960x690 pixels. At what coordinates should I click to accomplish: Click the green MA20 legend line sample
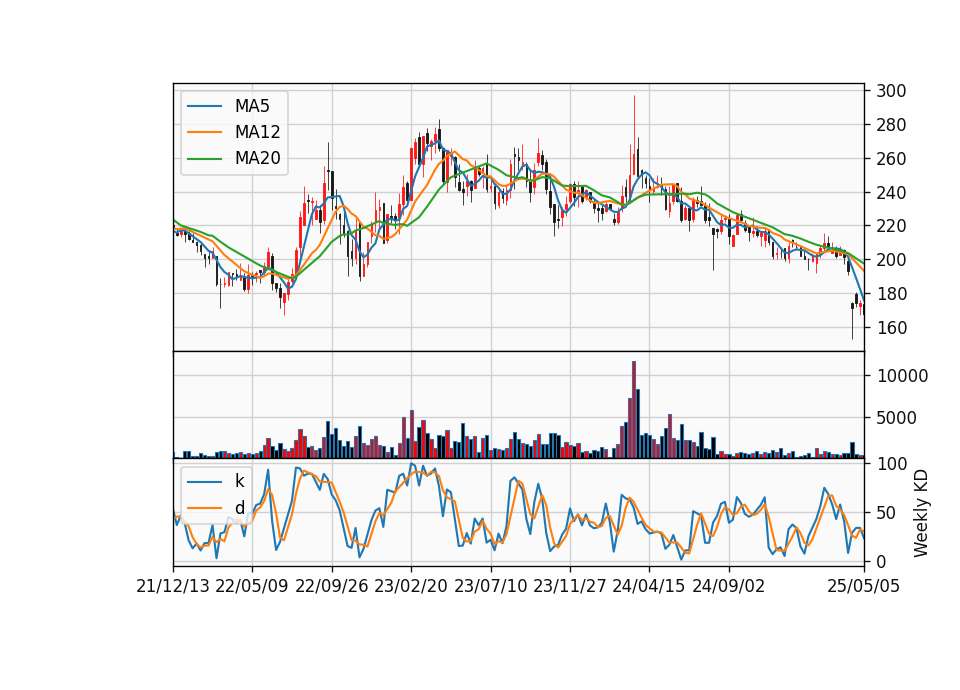coord(204,158)
